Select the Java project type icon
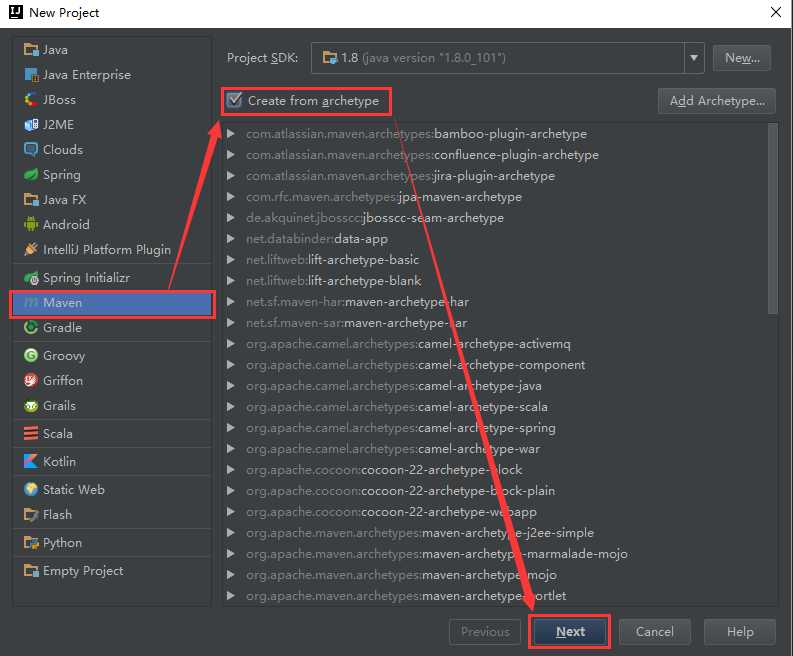 (x=31, y=50)
